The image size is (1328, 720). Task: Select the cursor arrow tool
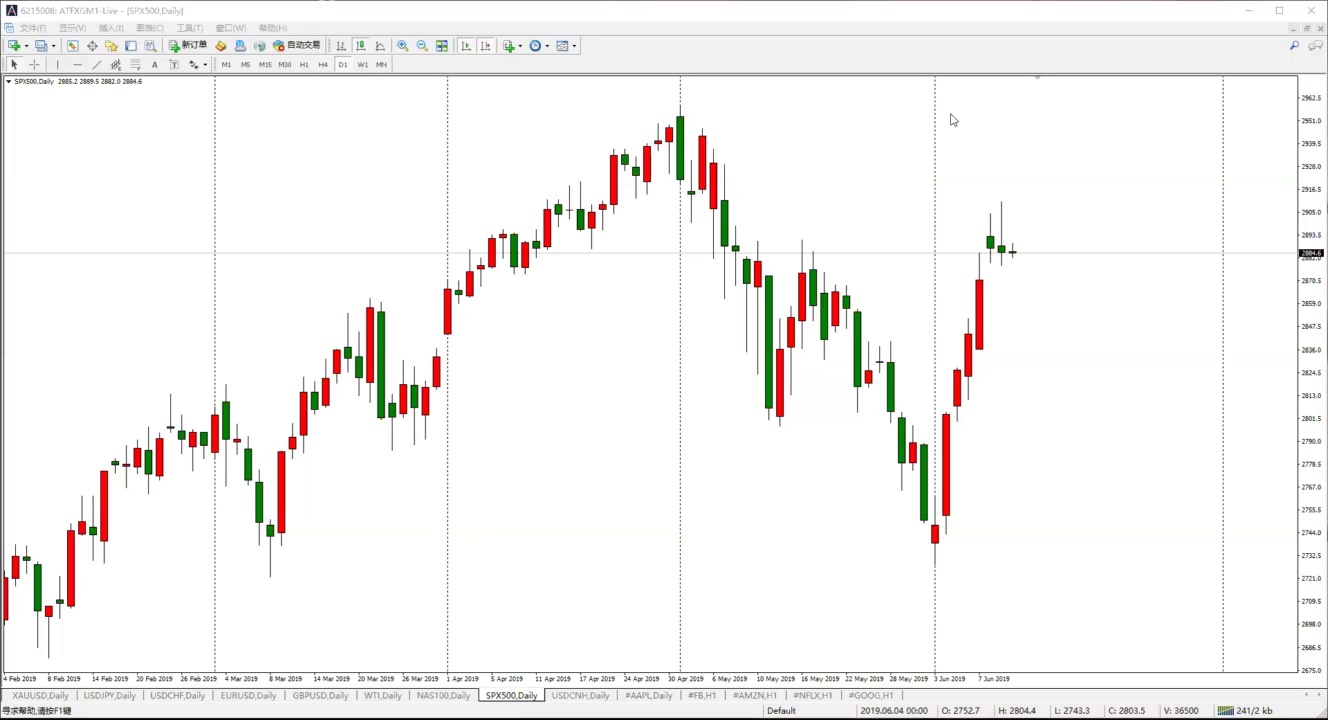(14, 65)
